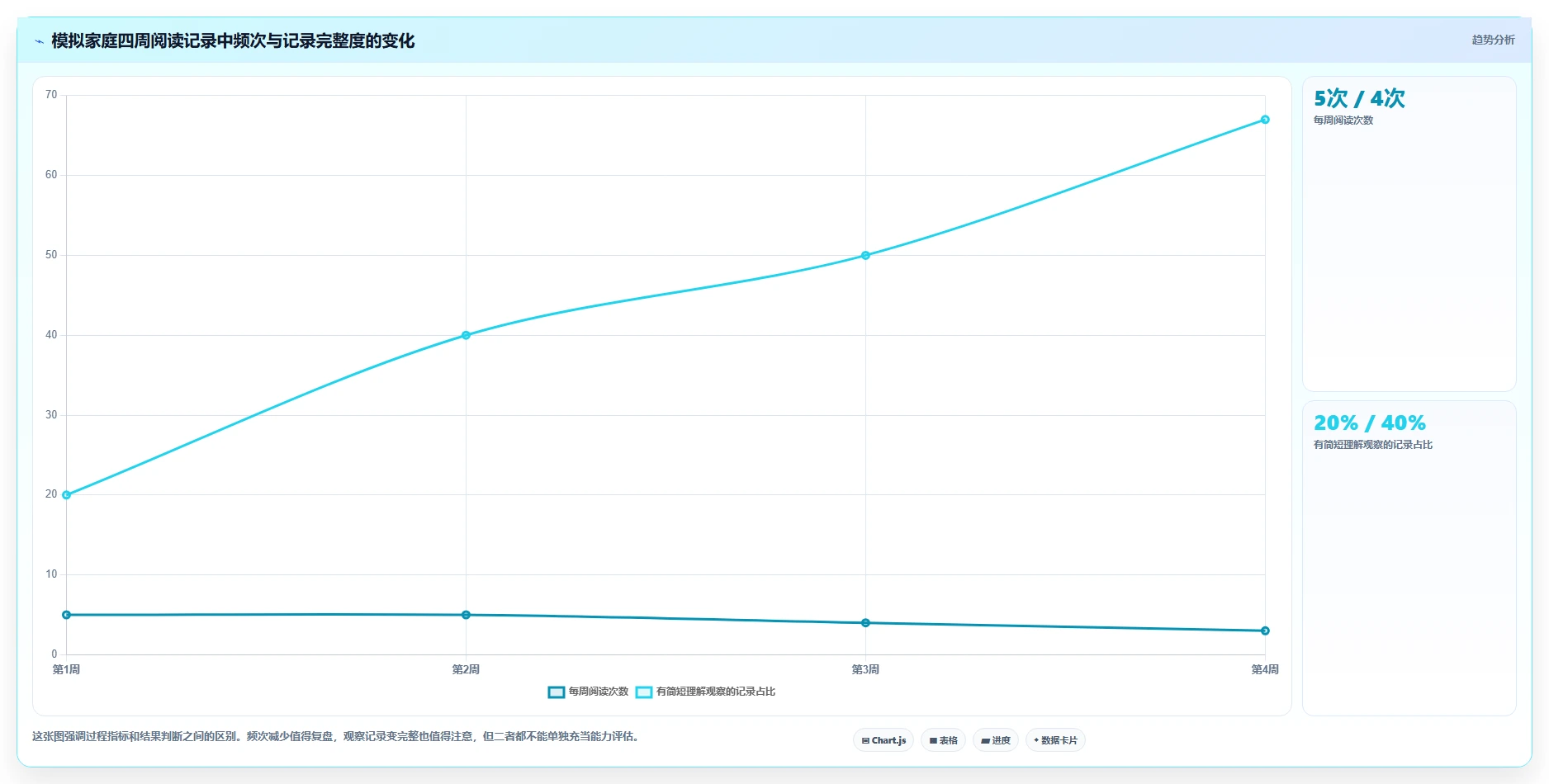The width and height of the screenshot is (1549, 784).
Task: Click the 趋势分析 label in header
Action: 1493,40
